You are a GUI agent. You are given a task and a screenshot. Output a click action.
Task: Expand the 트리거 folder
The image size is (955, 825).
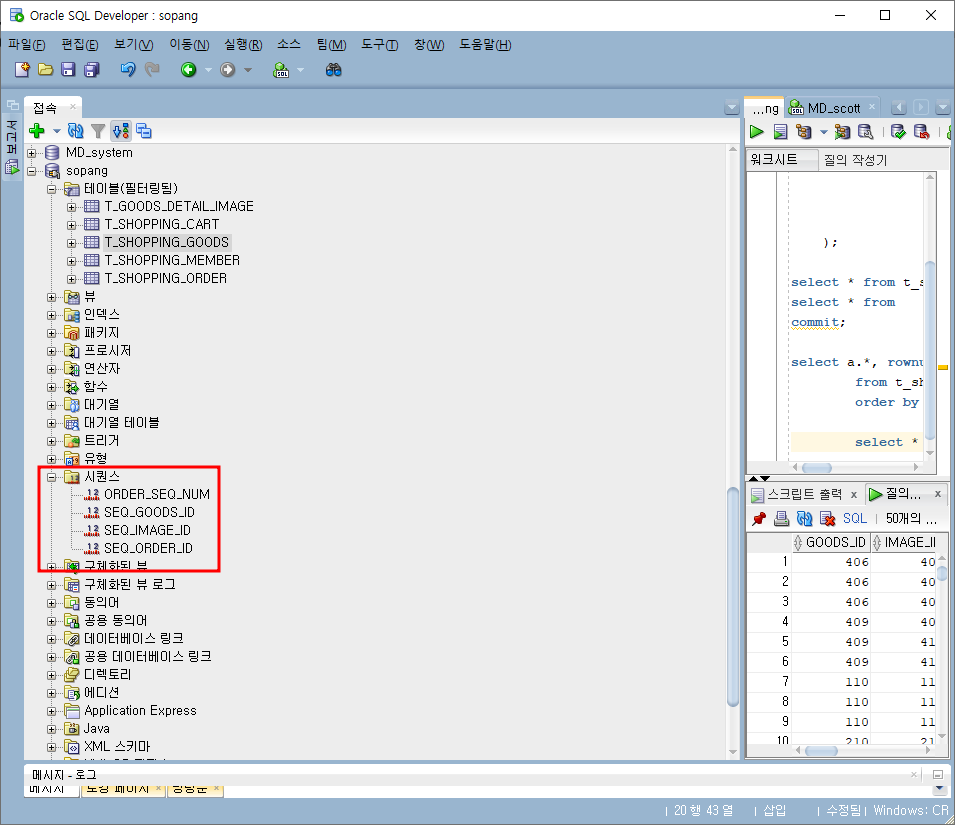(51, 441)
